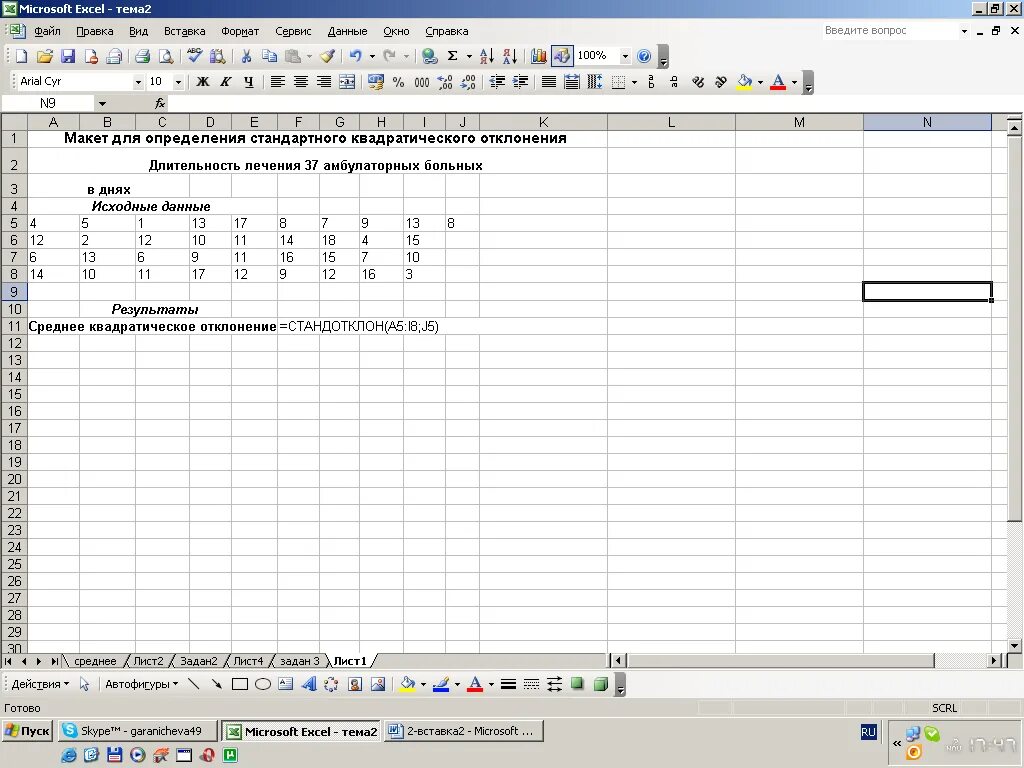
Task: Align cell text to the right
Action: (324, 82)
